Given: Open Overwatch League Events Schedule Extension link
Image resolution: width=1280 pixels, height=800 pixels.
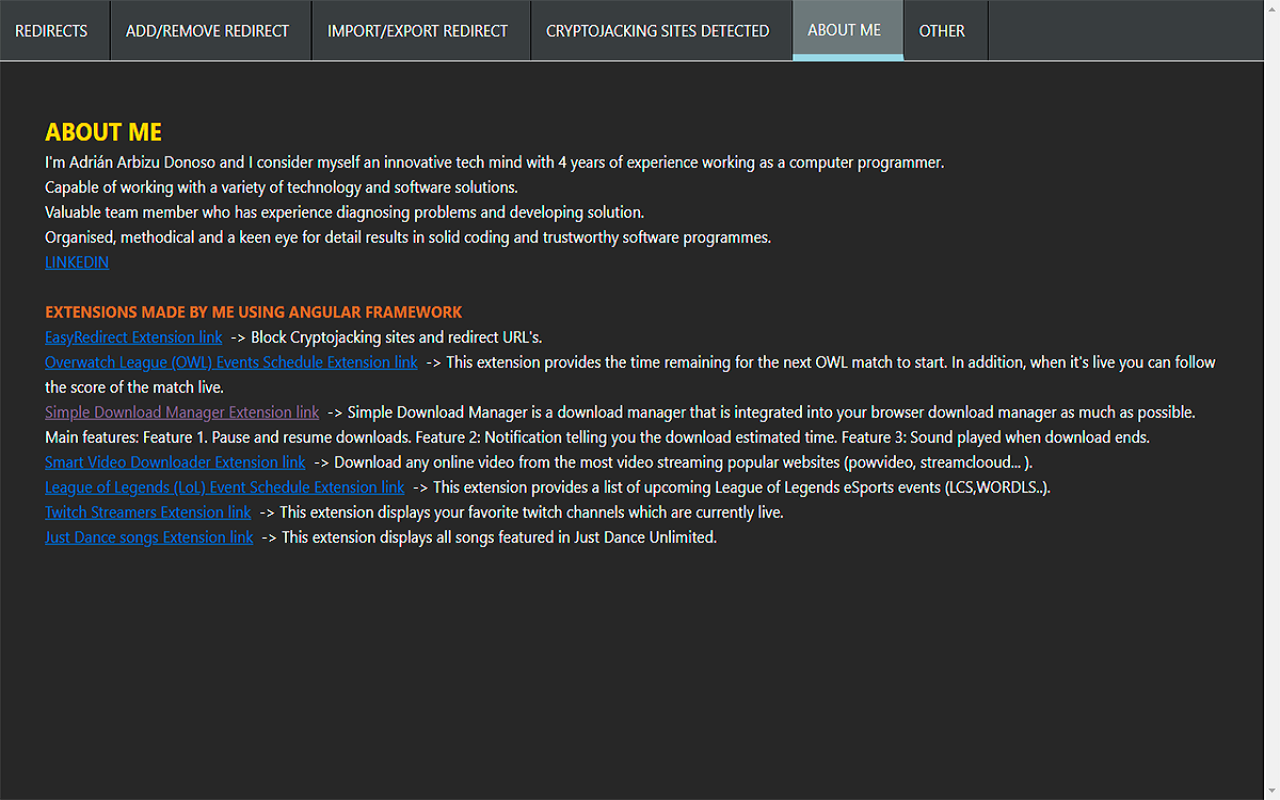Looking at the screenshot, I should (231, 362).
